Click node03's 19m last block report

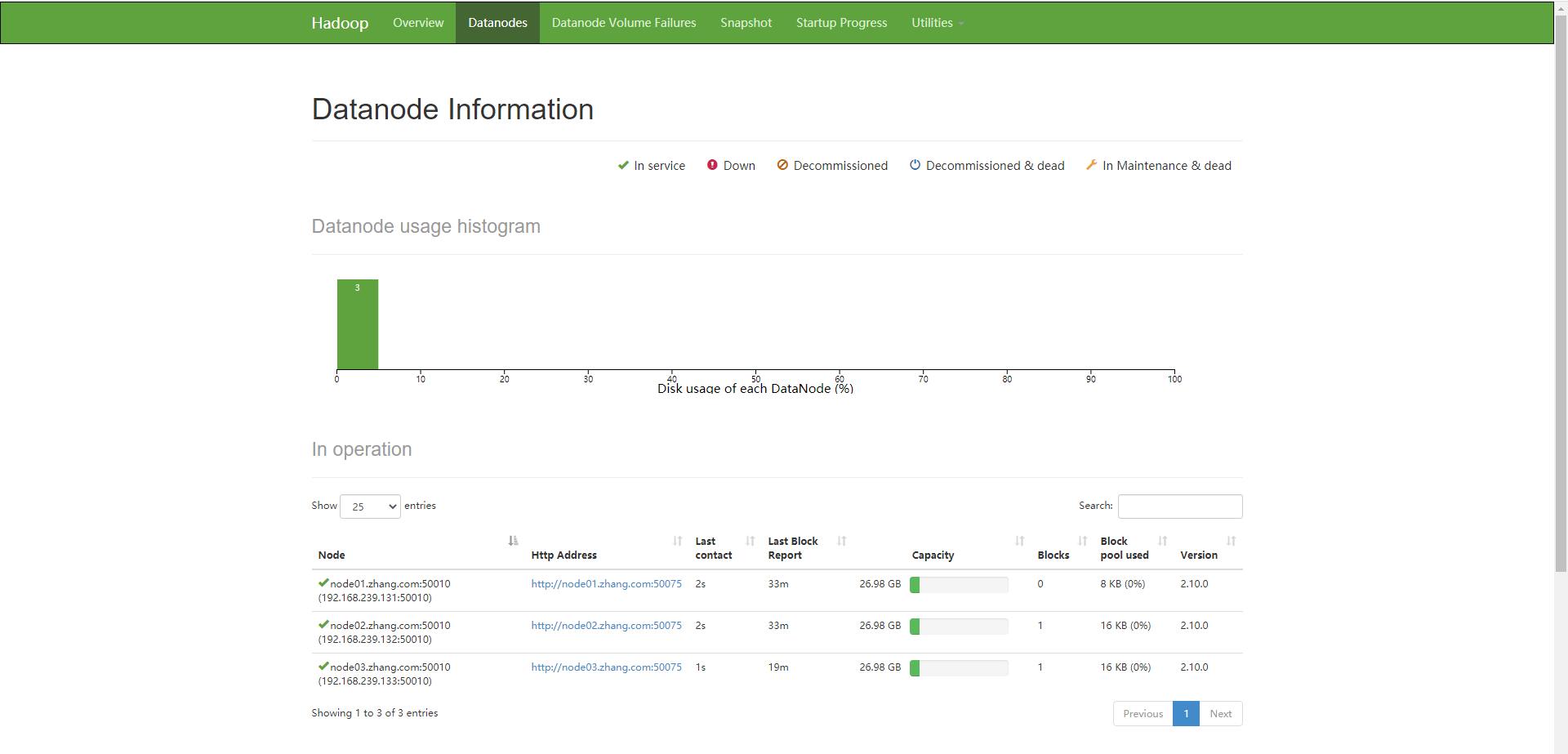pos(777,667)
